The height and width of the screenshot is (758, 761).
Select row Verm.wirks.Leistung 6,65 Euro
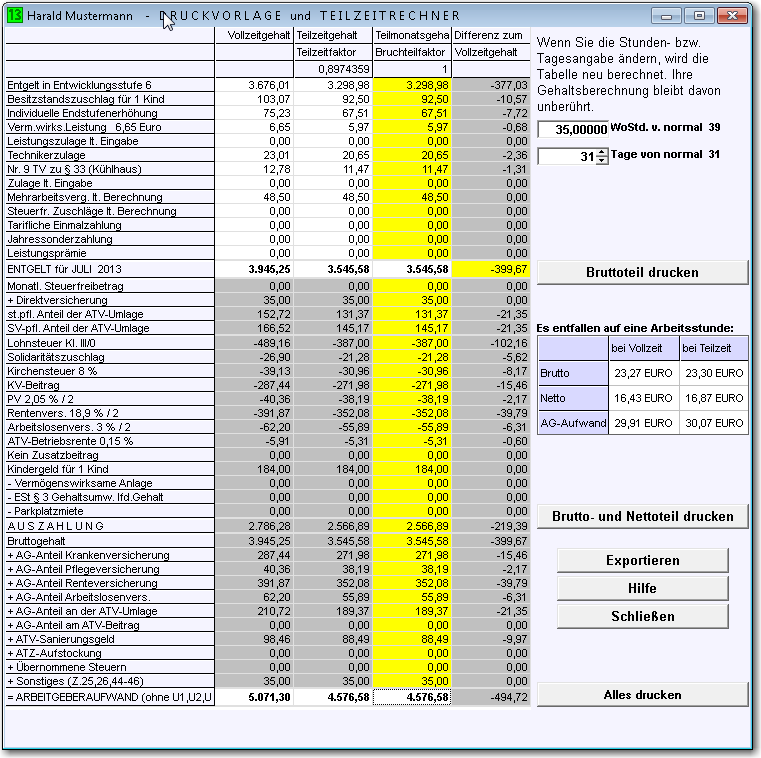click(x=110, y=127)
